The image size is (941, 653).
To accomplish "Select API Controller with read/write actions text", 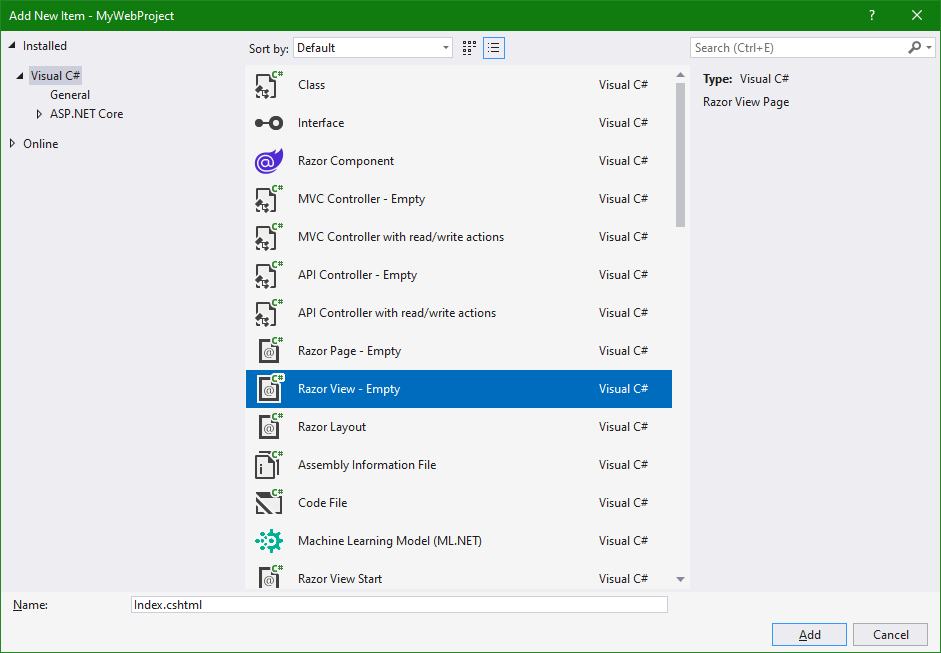I will coord(397,313).
